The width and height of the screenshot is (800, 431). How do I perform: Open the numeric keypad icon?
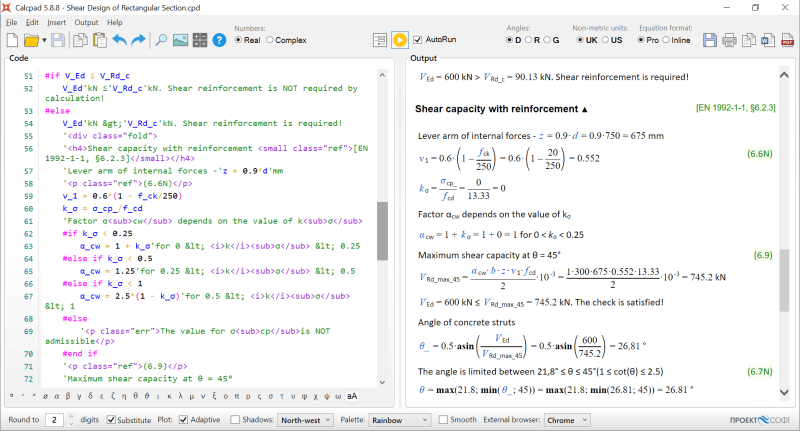pos(200,40)
